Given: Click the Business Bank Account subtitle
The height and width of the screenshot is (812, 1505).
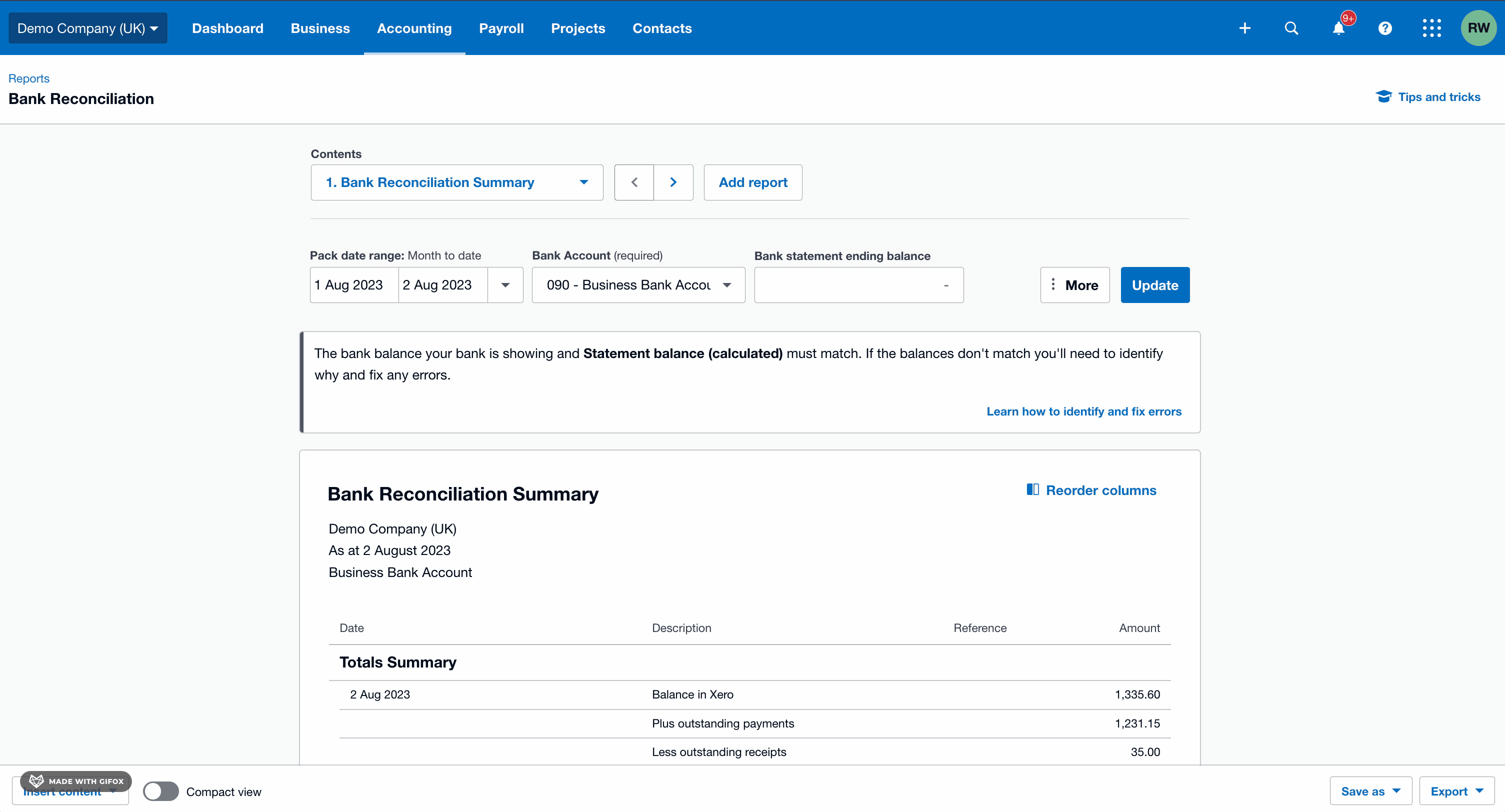Looking at the screenshot, I should tap(399, 572).
